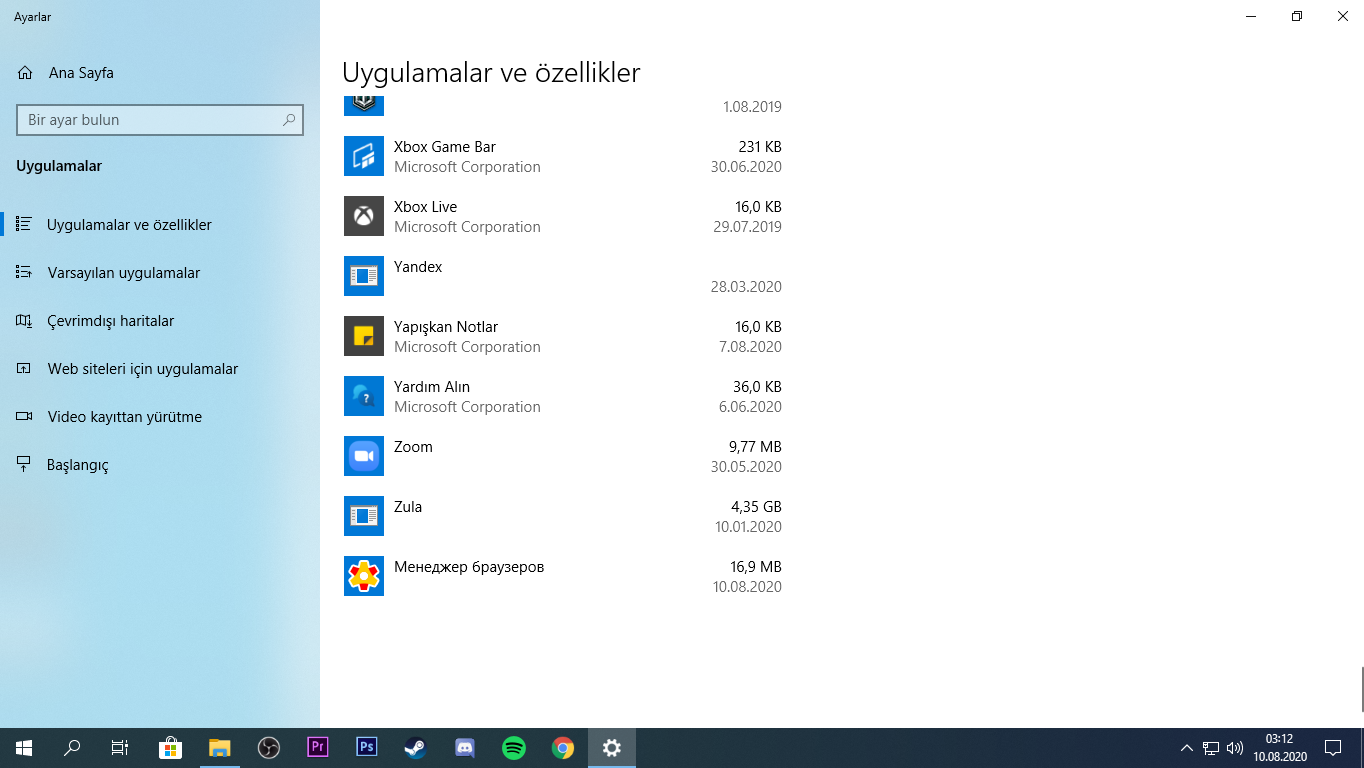Screen dimensions: 1364x768
Task: Click the 4,35 GB size of Zula
Action: 756,507
